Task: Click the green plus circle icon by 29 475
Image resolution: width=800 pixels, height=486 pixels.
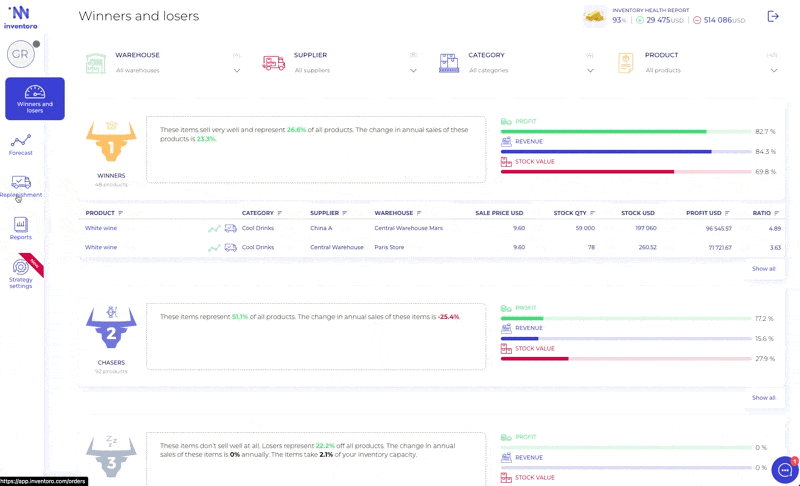Action: click(640, 20)
